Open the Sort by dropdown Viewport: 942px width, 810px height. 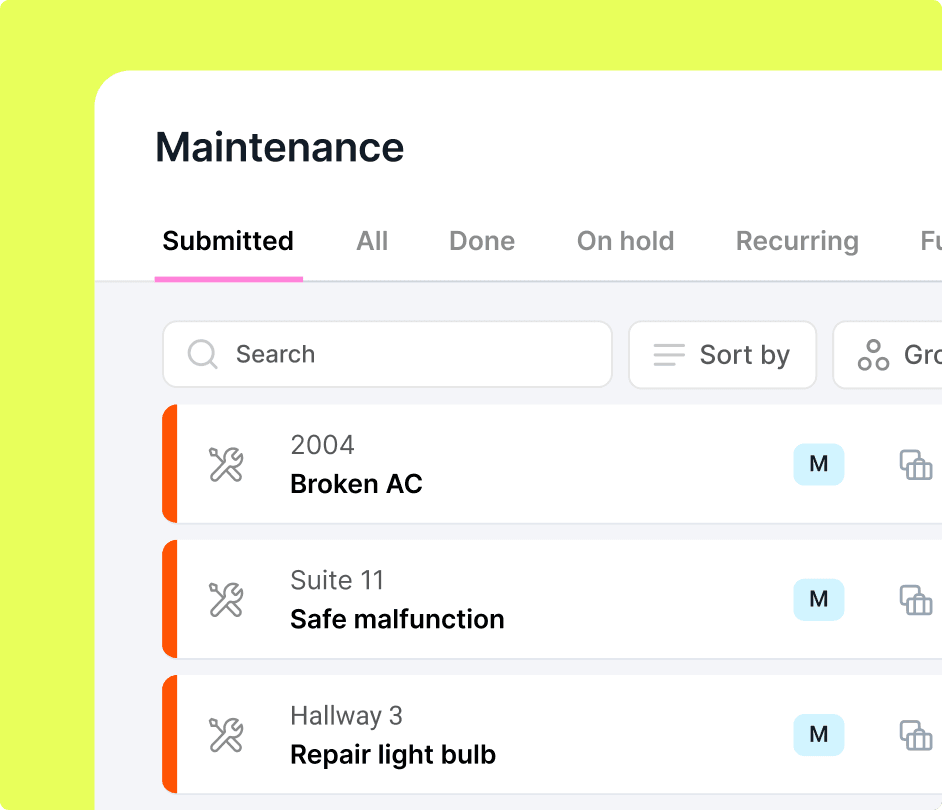pyautogui.click(x=722, y=355)
